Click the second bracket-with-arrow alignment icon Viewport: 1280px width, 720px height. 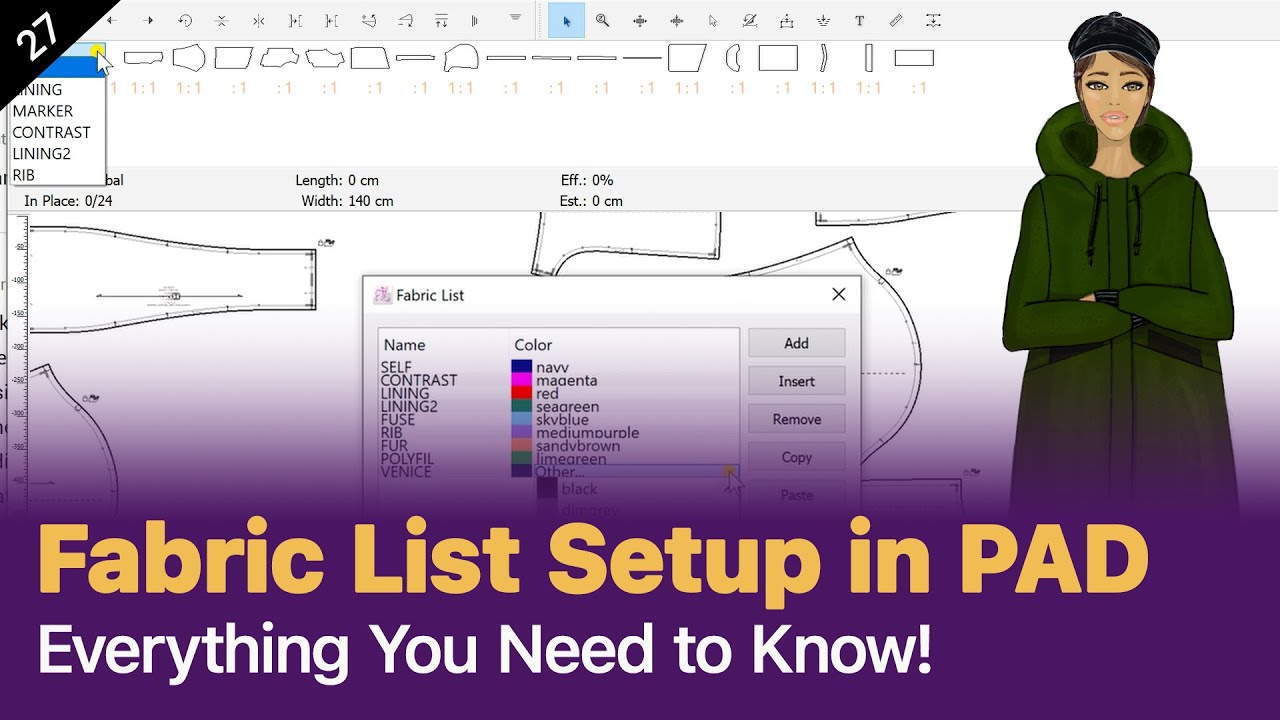pyautogui.click(x=332, y=20)
